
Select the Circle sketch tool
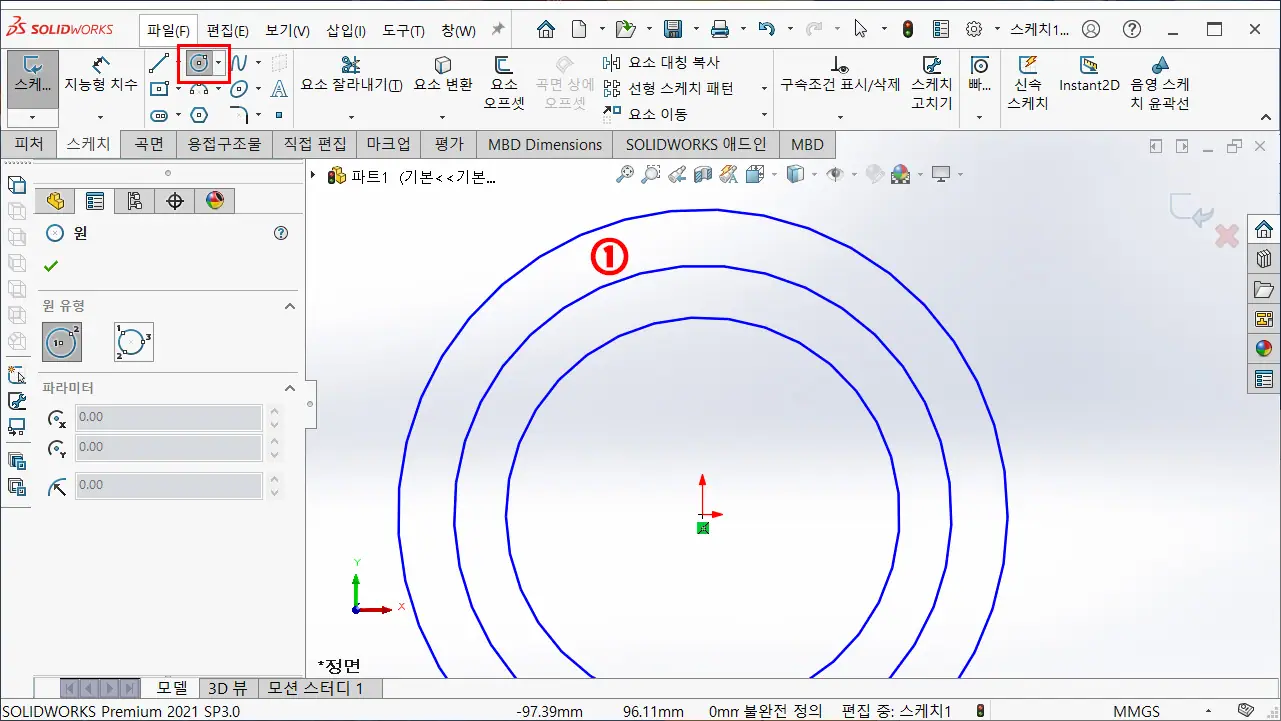pos(199,63)
